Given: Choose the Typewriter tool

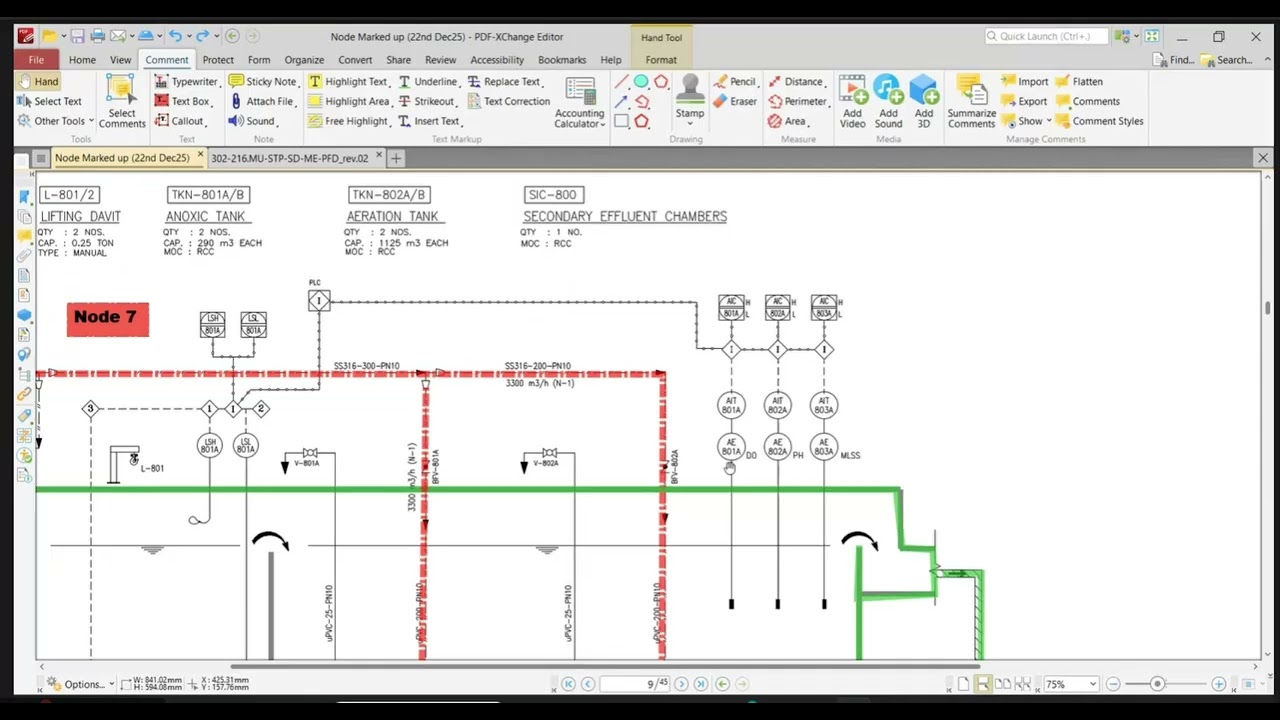Looking at the screenshot, I should (186, 81).
